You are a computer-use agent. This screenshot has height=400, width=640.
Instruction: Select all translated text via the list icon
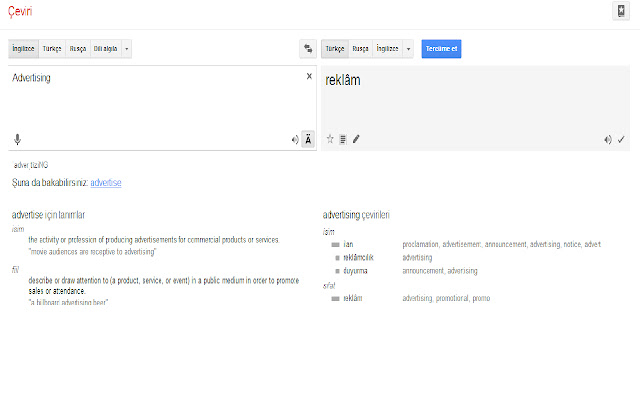click(x=343, y=140)
